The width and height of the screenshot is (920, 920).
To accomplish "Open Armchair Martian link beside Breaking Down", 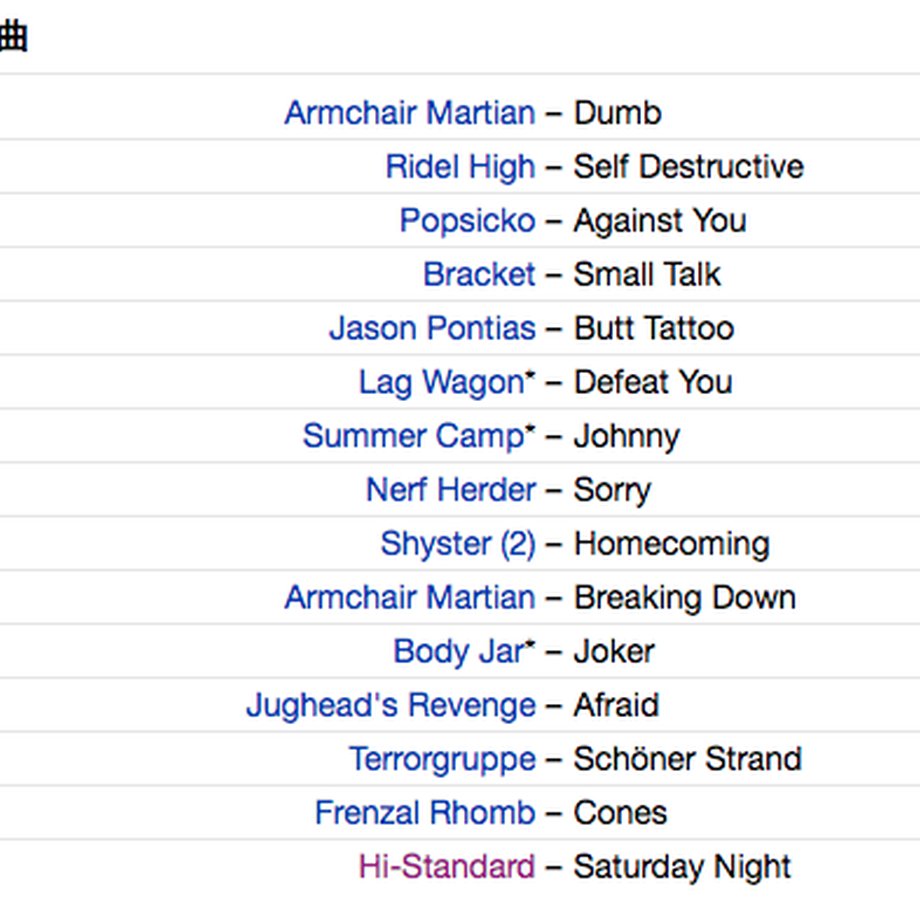I will pyautogui.click(x=410, y=598).
